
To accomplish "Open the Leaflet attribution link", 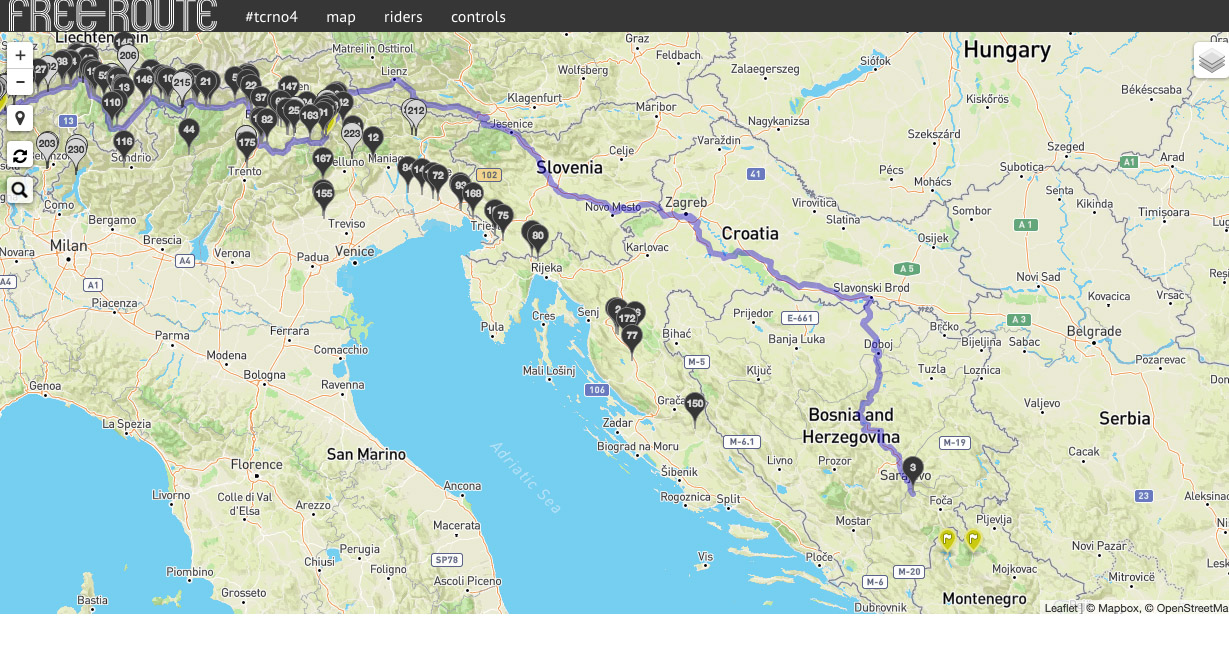I will 1060,608.
